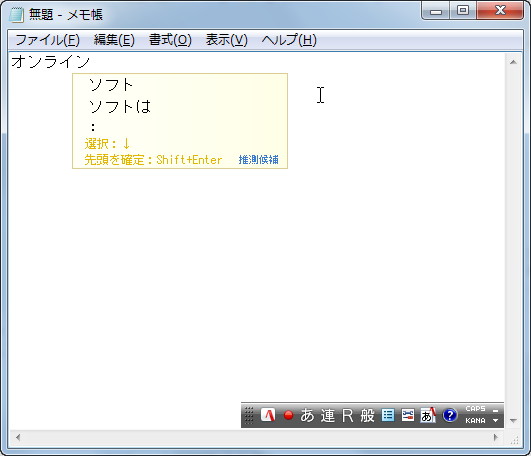Open the ヘルプ(H) menu
This screenshot has height=456, width=531.
[289, 40]
